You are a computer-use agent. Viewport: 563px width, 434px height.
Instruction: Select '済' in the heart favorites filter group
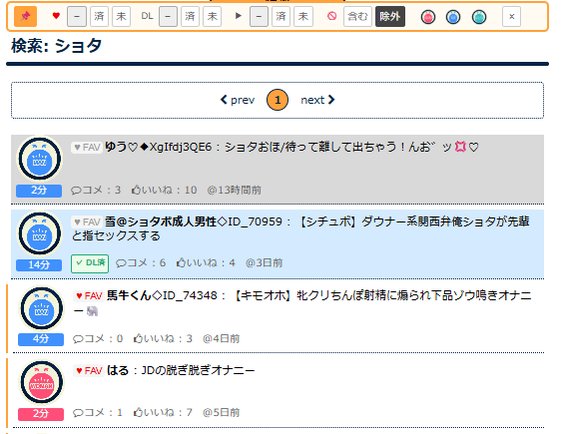(x=99, y=17)
